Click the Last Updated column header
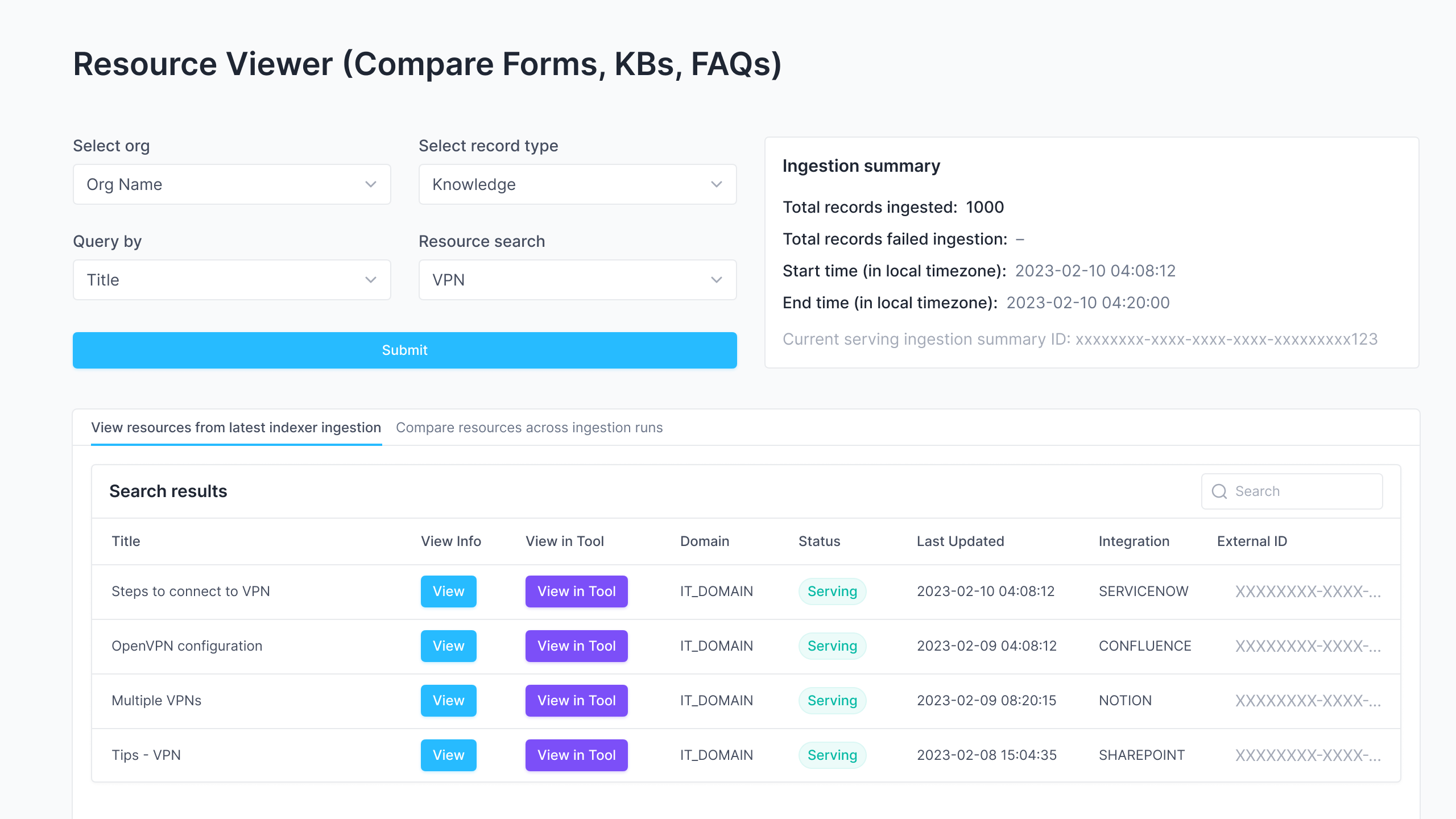The height and width of the screenshot is (819, 1456). 959,541
